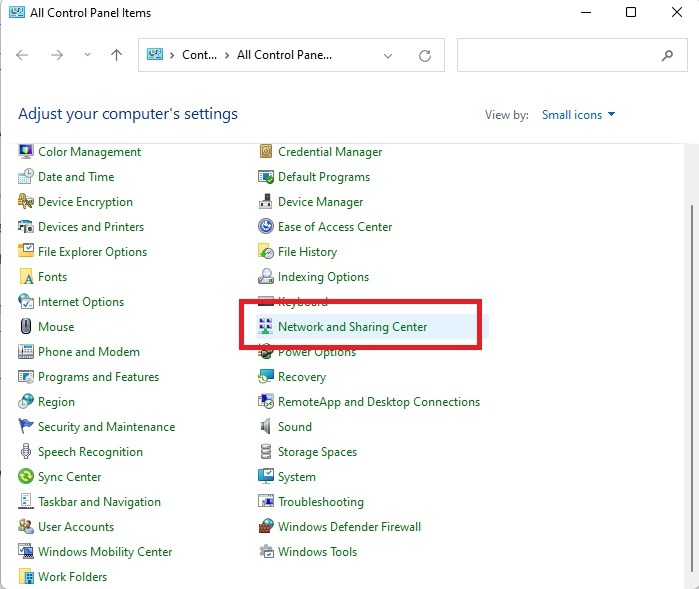Expand the address bar history chevron
The image size is (699, 589).
tap(388, 55)
